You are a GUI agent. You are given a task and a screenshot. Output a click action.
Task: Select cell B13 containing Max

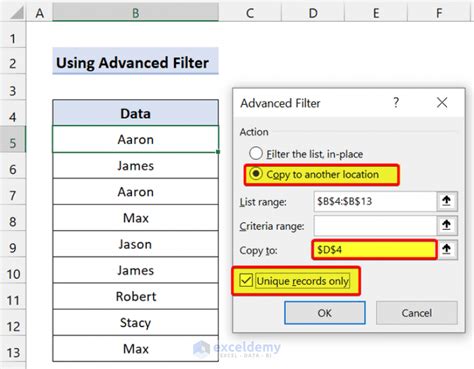[135, 349]
